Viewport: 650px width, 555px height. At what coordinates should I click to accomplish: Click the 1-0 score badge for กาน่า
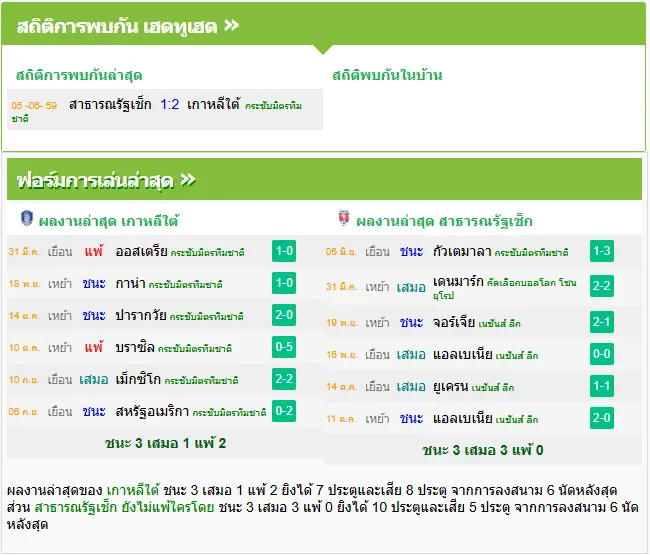(x=284, y=283)
